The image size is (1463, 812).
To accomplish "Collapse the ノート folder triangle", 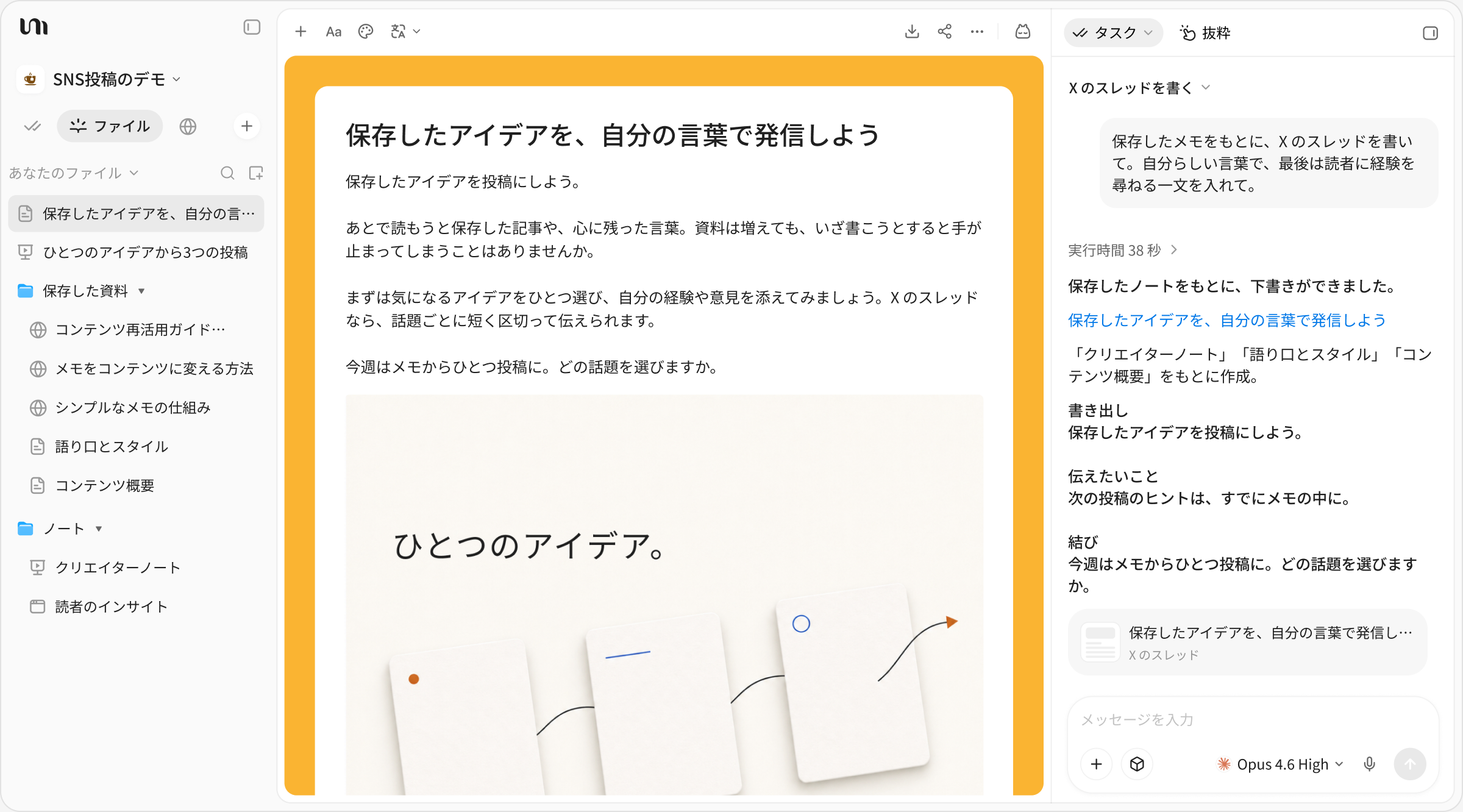I will tap(99, 529).
